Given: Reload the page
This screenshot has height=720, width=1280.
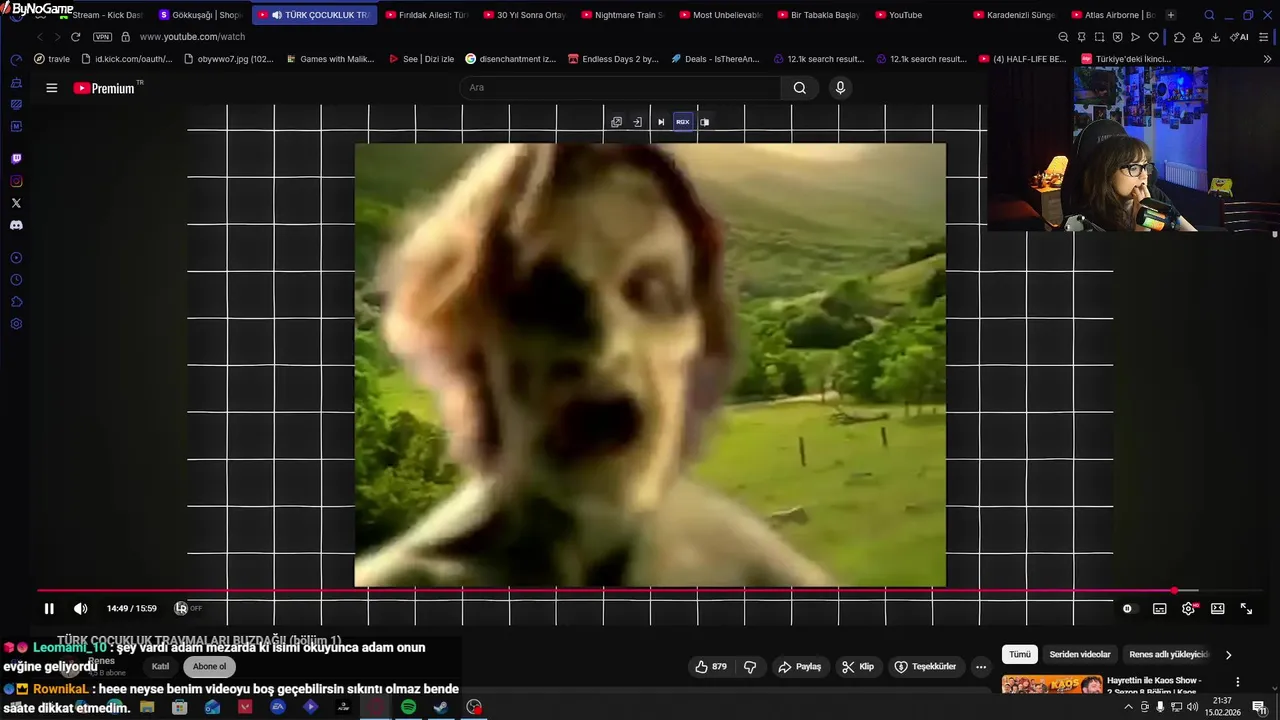Looking at the screenshot, I should click(x=75, y=37).
